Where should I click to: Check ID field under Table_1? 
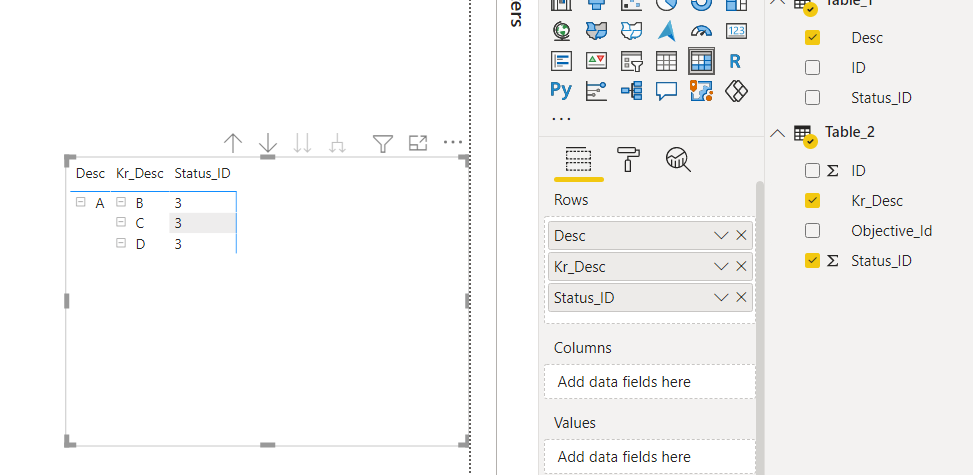[x=812, y=67]
